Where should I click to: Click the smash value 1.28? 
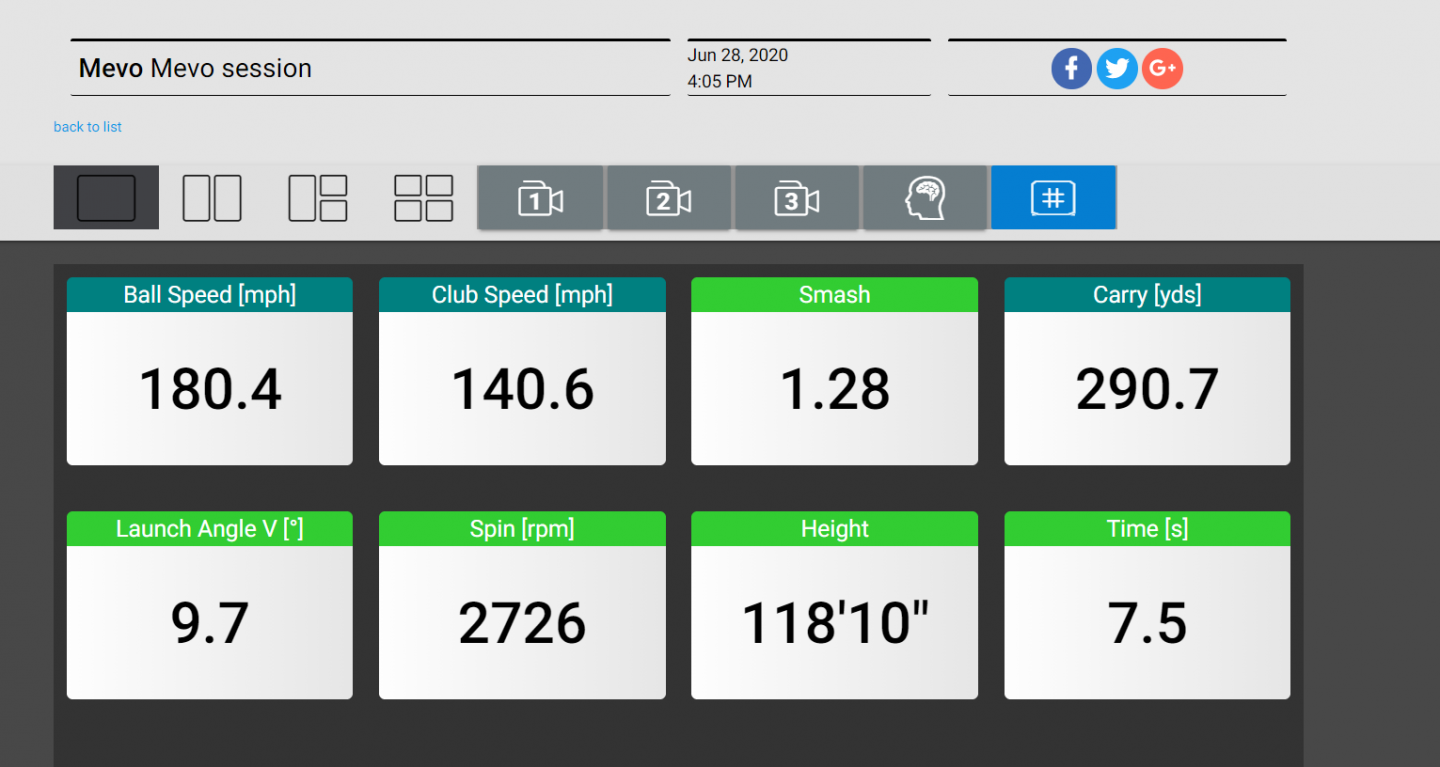(x=834, y=389)
